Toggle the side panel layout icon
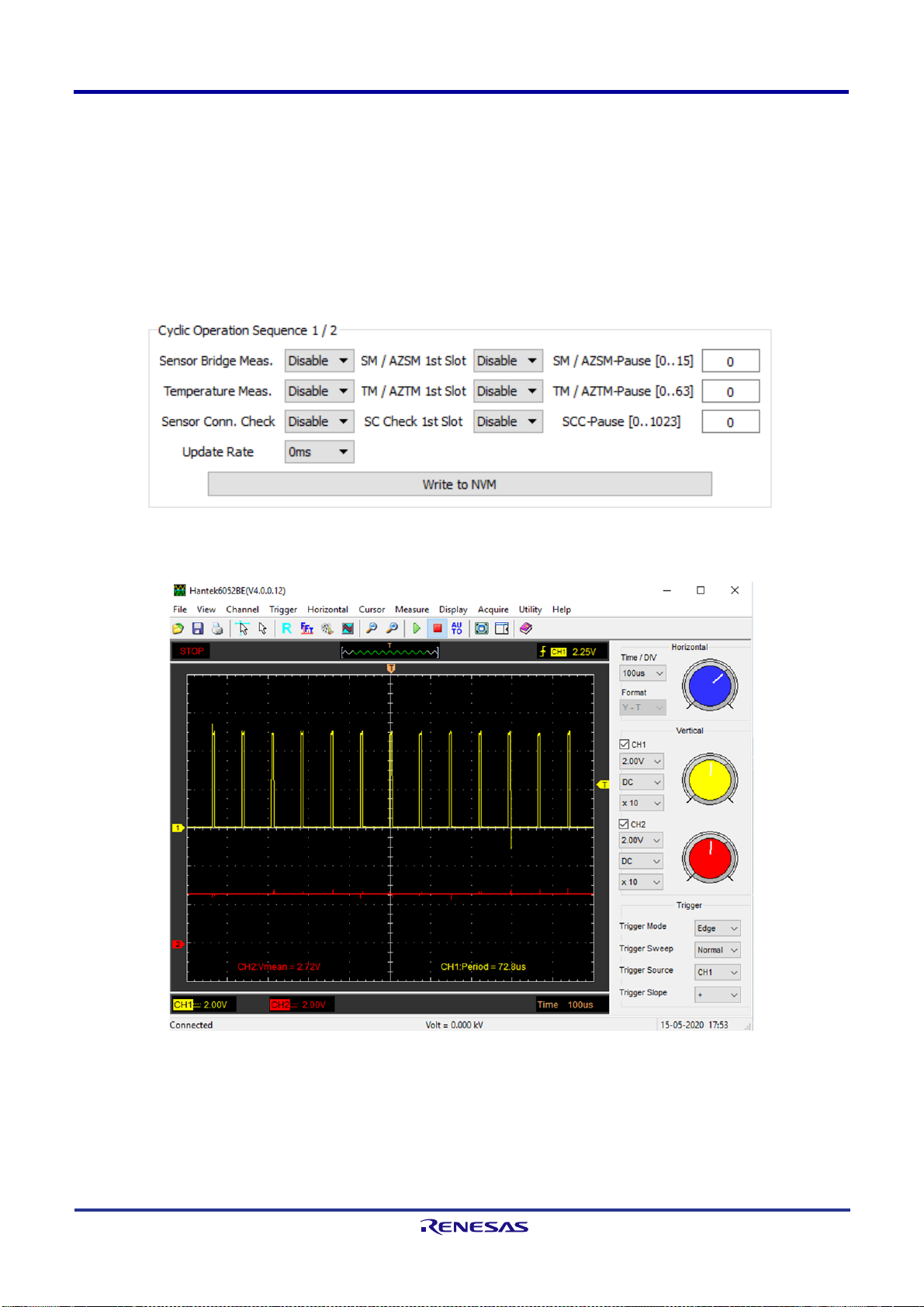This screenshot has height=1307, width=924. [502, 628]
